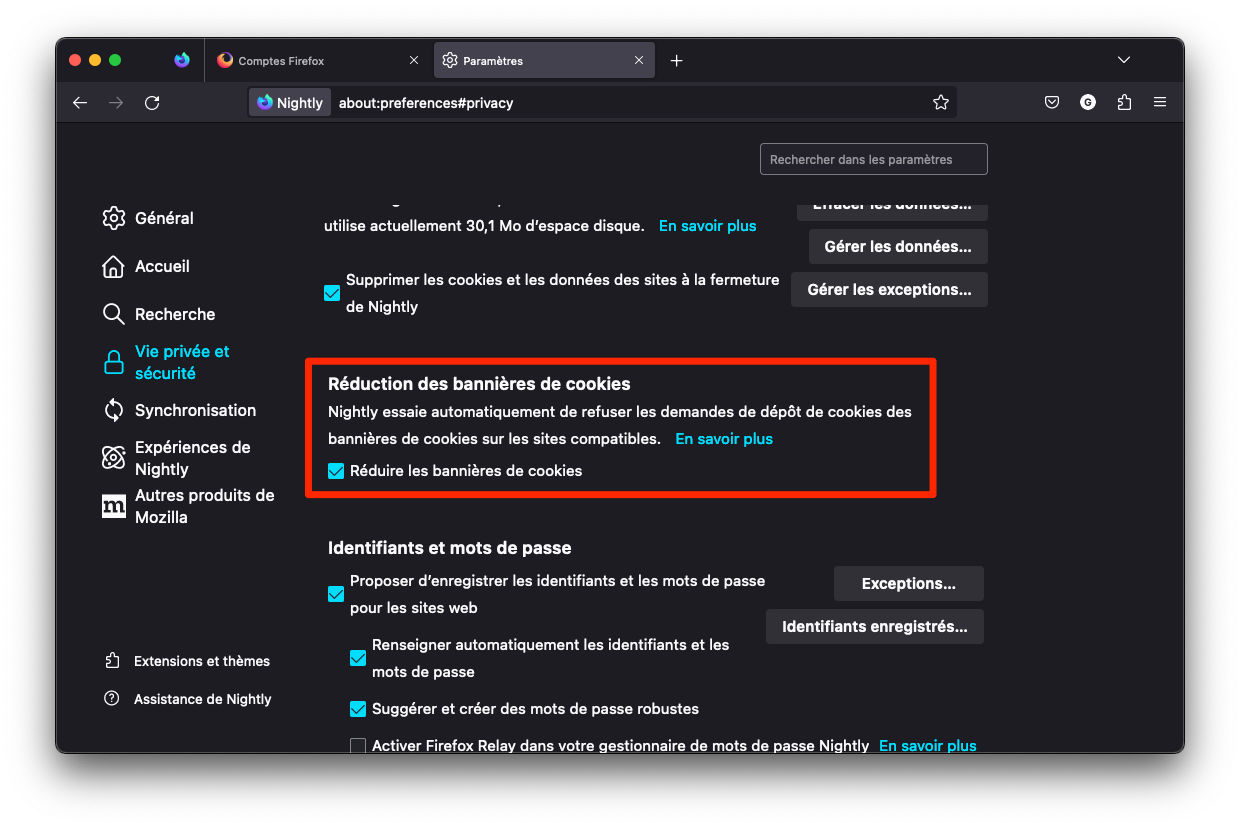Image resolution: width=1240 pixels, height=827 pixels.
Task: Click the Nightly identity badge in address bar
Action: [290, 102]
